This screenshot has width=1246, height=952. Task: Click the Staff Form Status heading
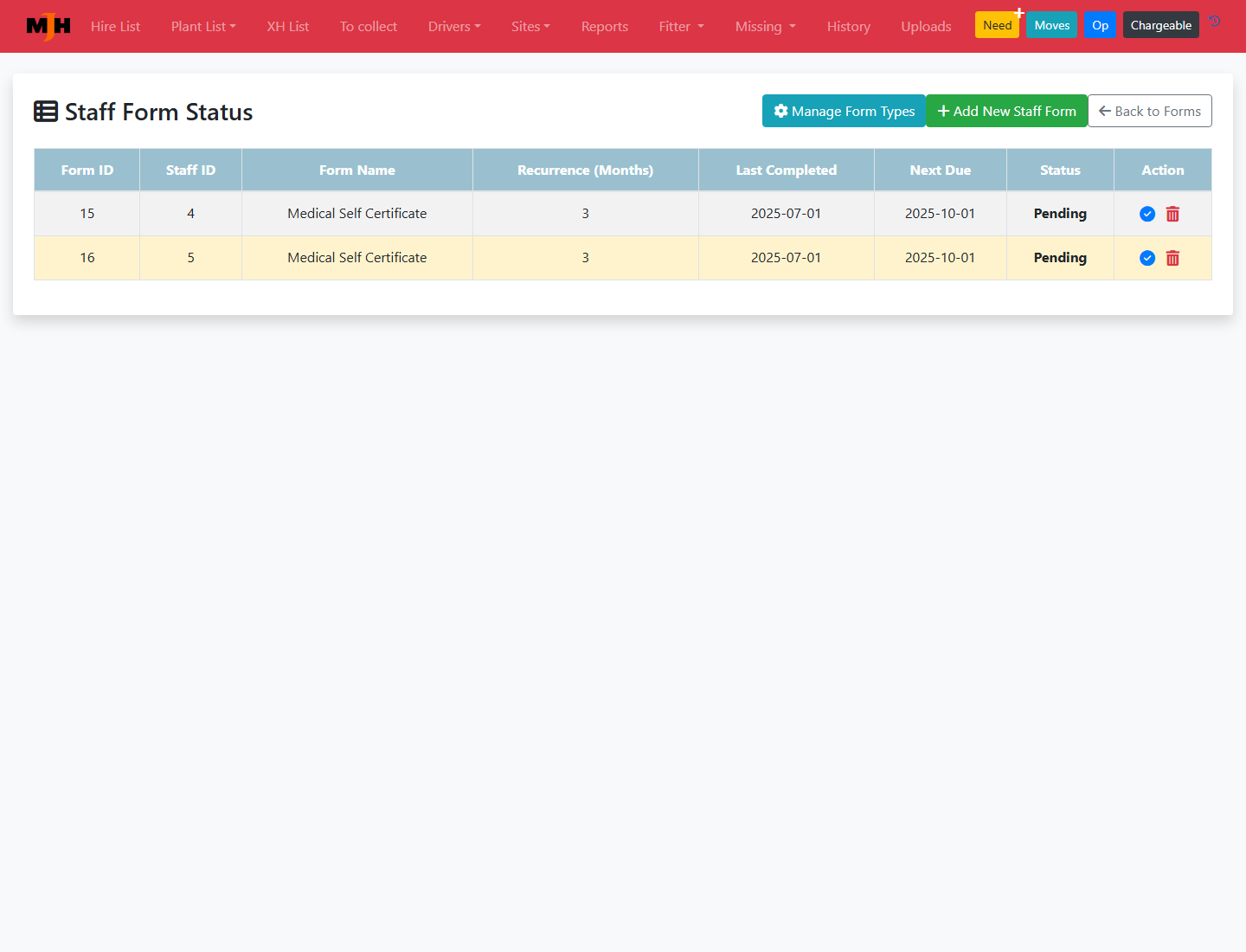(144, 112)
